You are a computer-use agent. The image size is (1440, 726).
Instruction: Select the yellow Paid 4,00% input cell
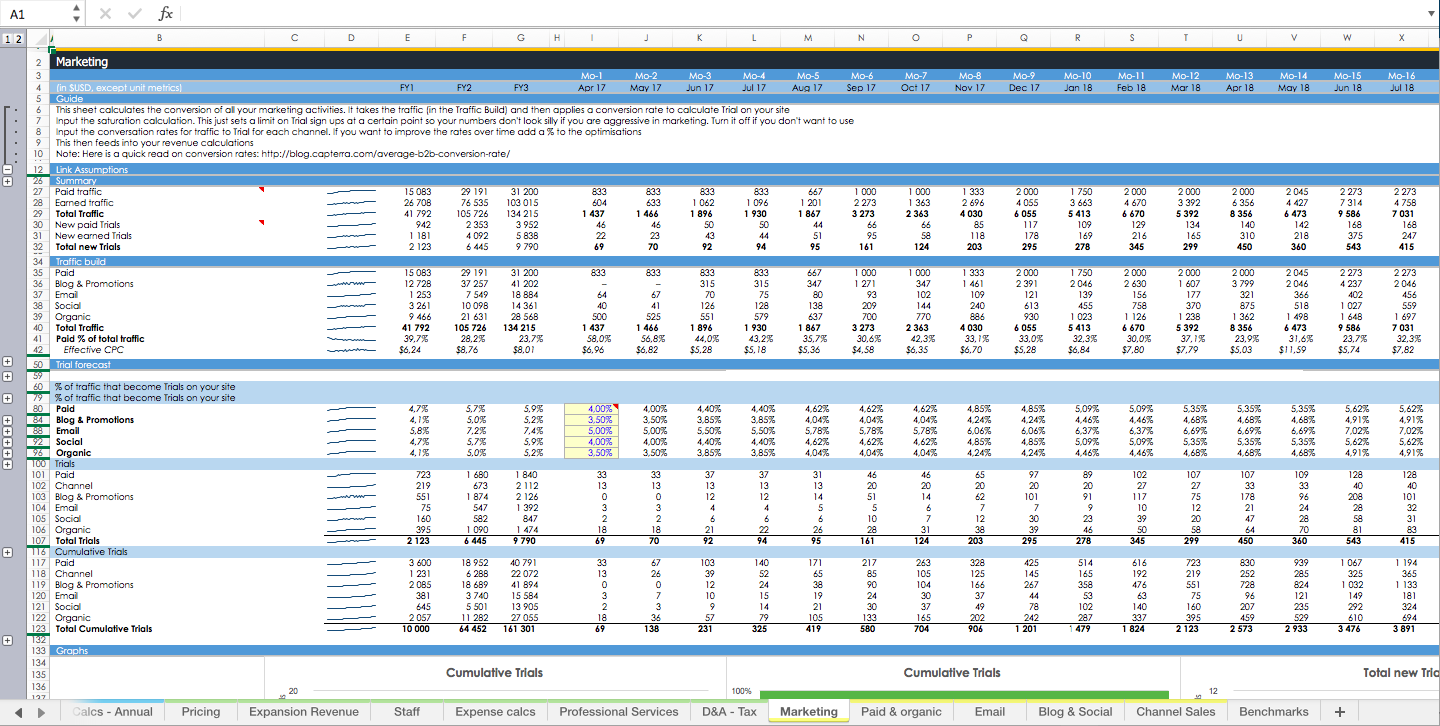[592, 409]
